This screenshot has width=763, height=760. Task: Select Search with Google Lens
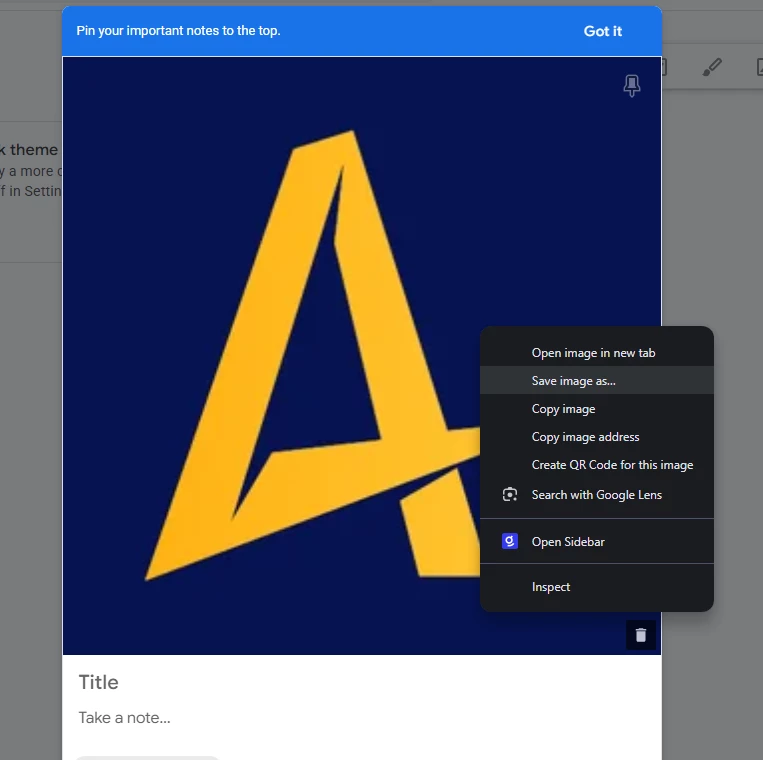(597, 495)
